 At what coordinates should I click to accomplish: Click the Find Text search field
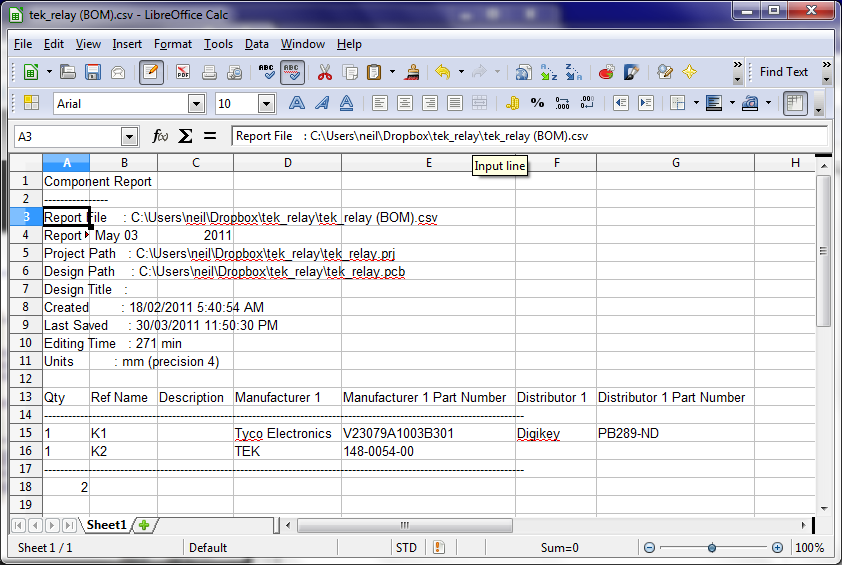click(784, 72)
